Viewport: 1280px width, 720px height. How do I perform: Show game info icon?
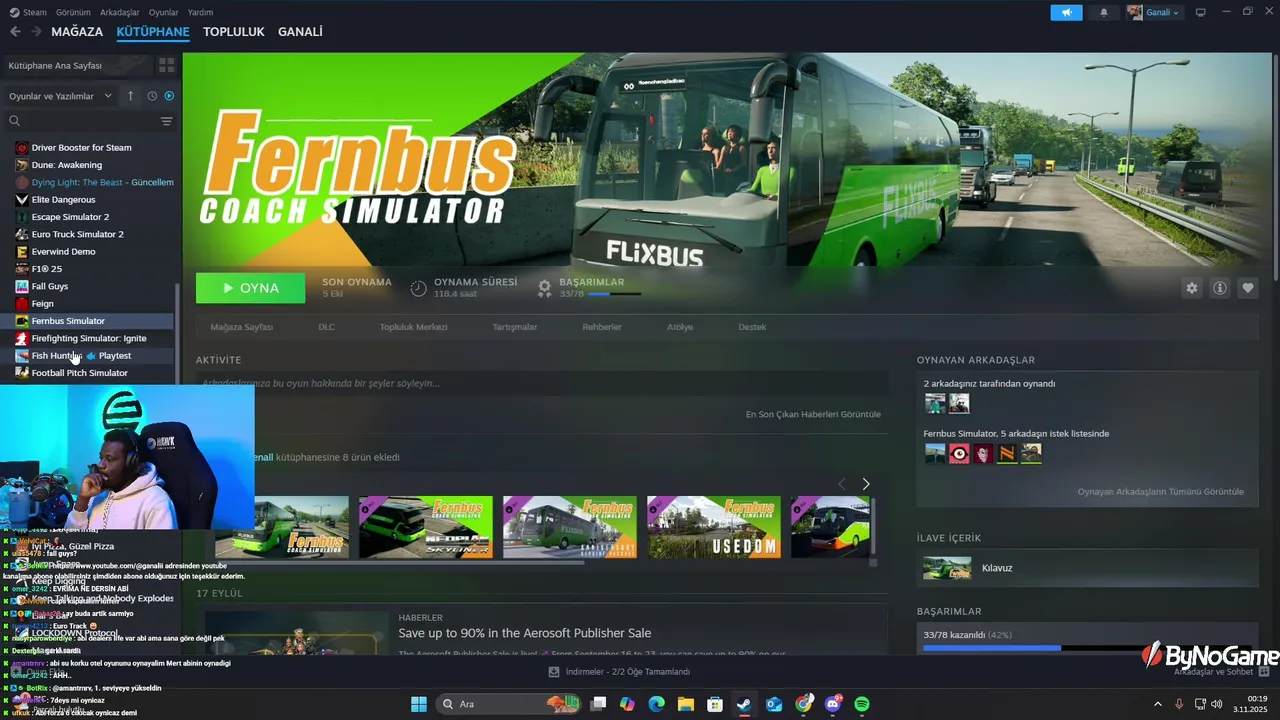[x=1220, y=288]
